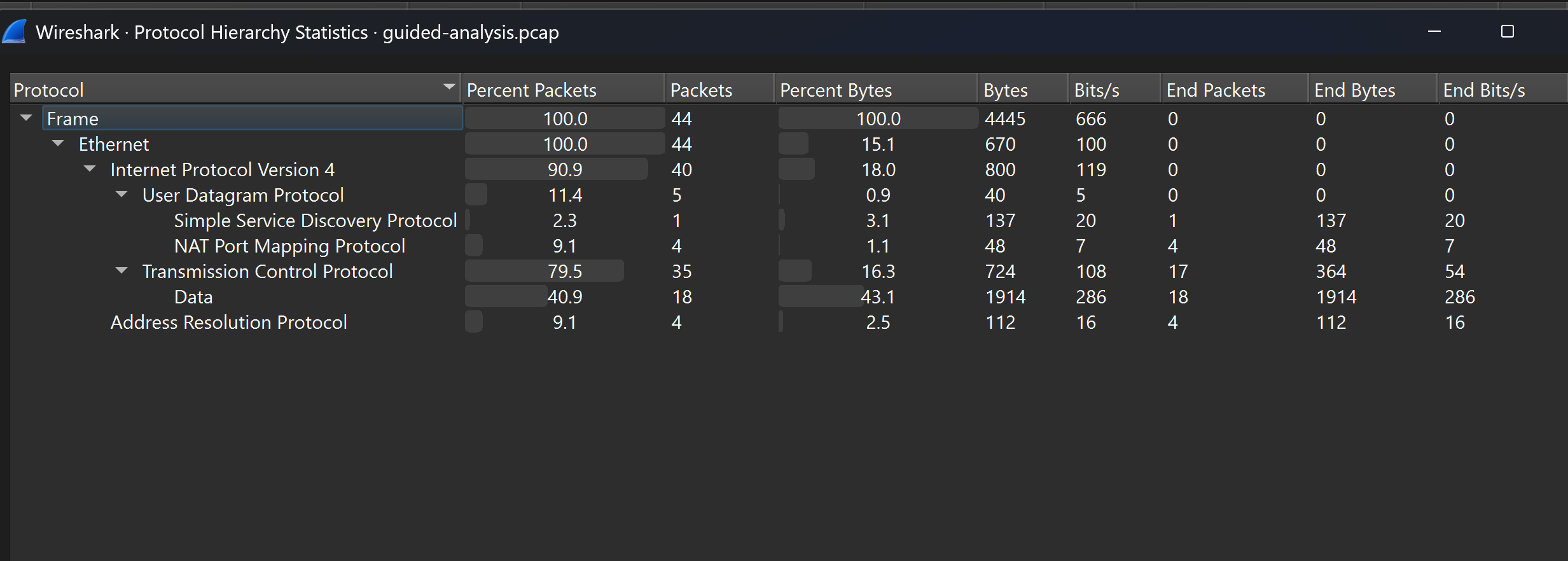Click the Frame bits/s value 666
Image resolution: width=1568 pixels, height=561 pixels.
click(x=1091, y=119)
